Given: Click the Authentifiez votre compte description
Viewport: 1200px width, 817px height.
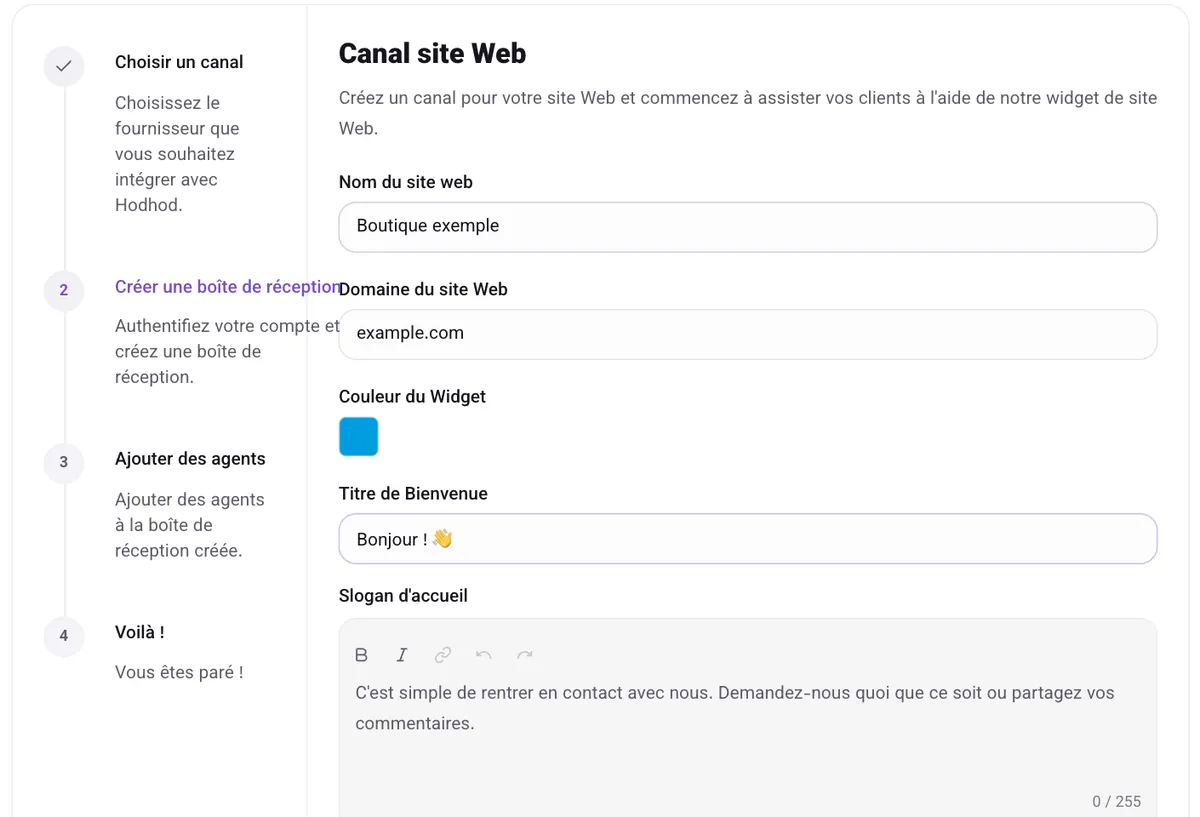Looking at the screenshot, I should [x=227, y=351].
